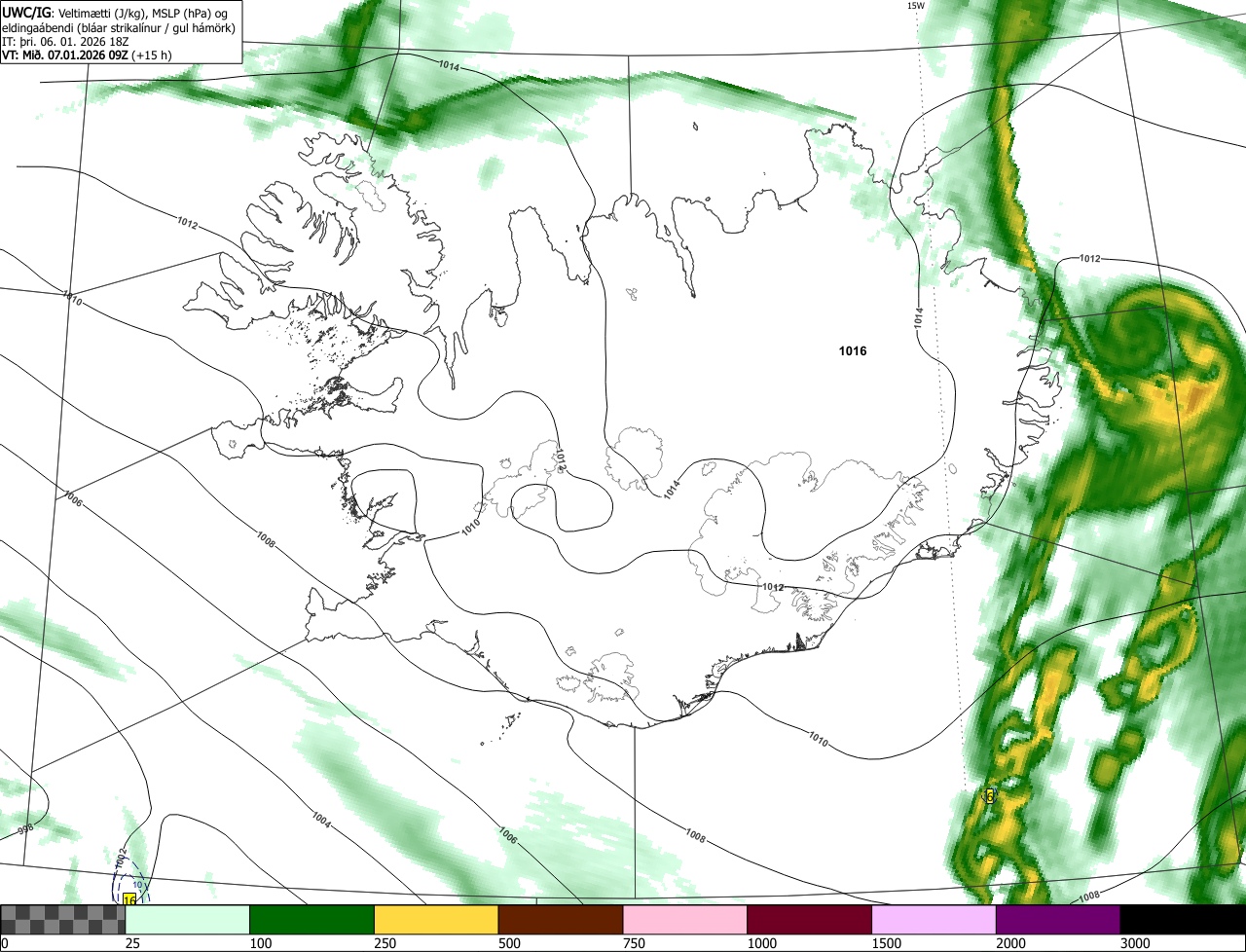This screenshot has height=952, width=1246.
Task: Click the legend value 0
Action: pos(5,943)
